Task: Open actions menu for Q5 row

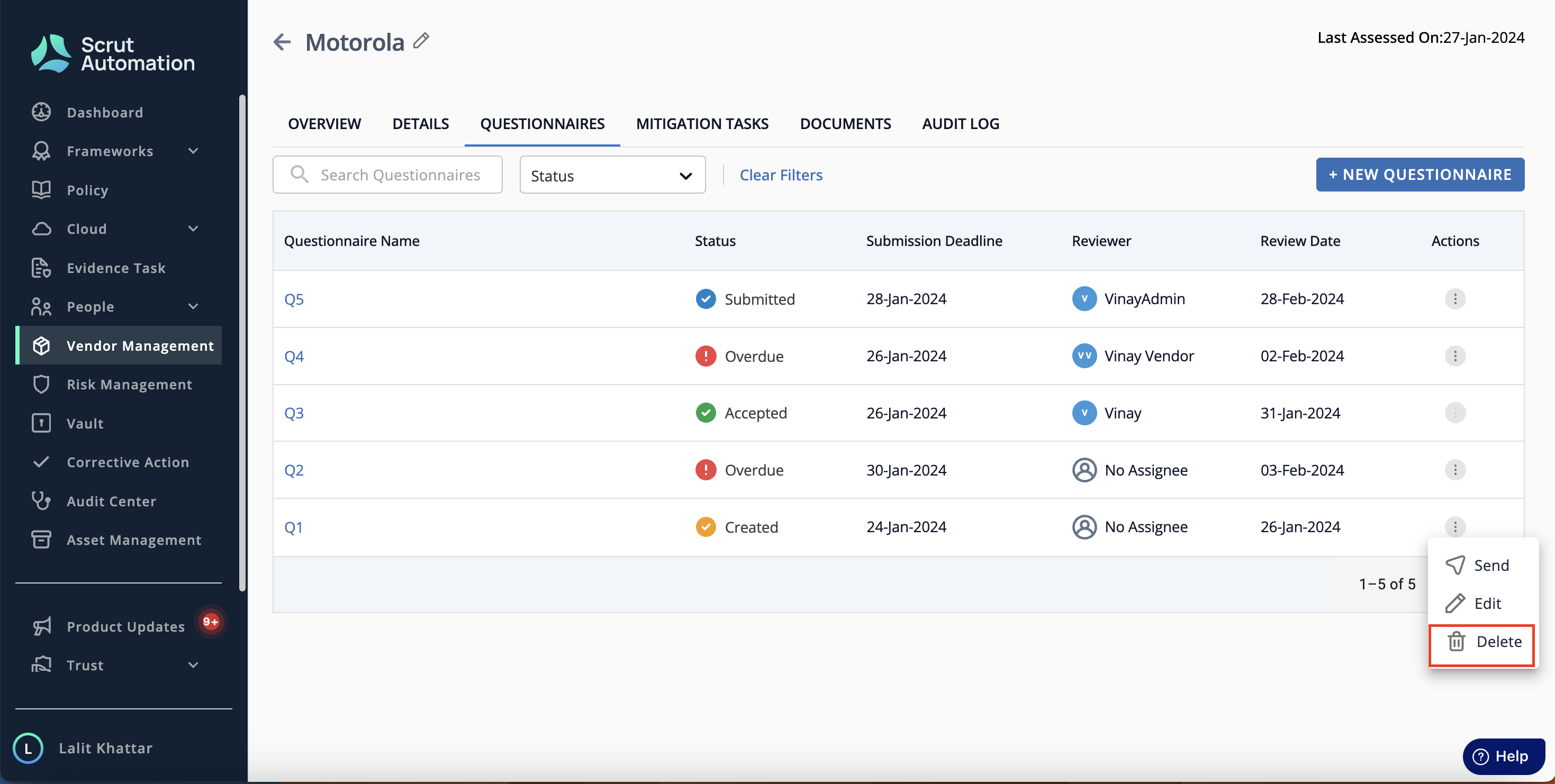Action: pos(1455,299)
